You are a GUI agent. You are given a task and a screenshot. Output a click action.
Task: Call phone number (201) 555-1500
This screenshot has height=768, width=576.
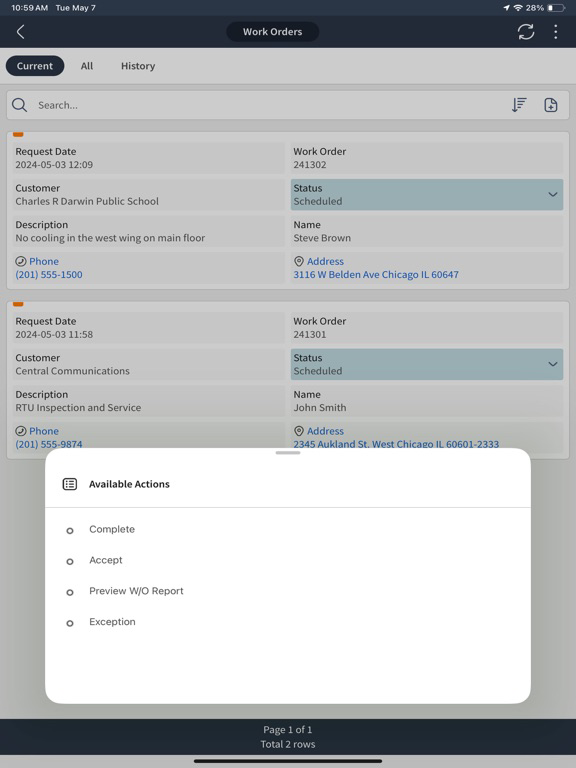[x=49, y=274]
